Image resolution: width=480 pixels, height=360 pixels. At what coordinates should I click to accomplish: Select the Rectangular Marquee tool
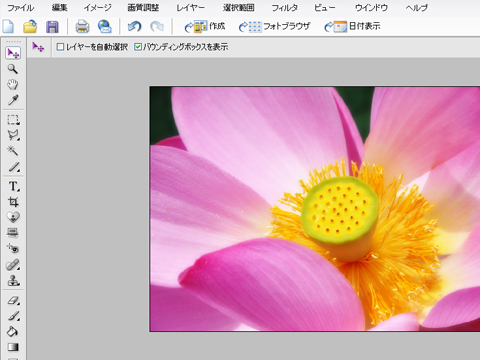click(13, 119)
